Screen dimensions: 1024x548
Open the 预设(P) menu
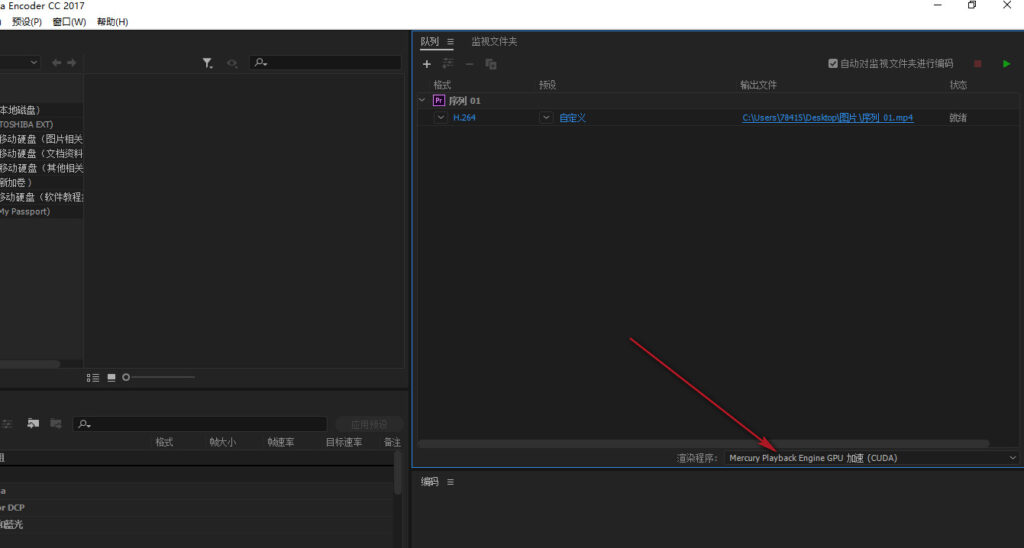coord(27,22)
